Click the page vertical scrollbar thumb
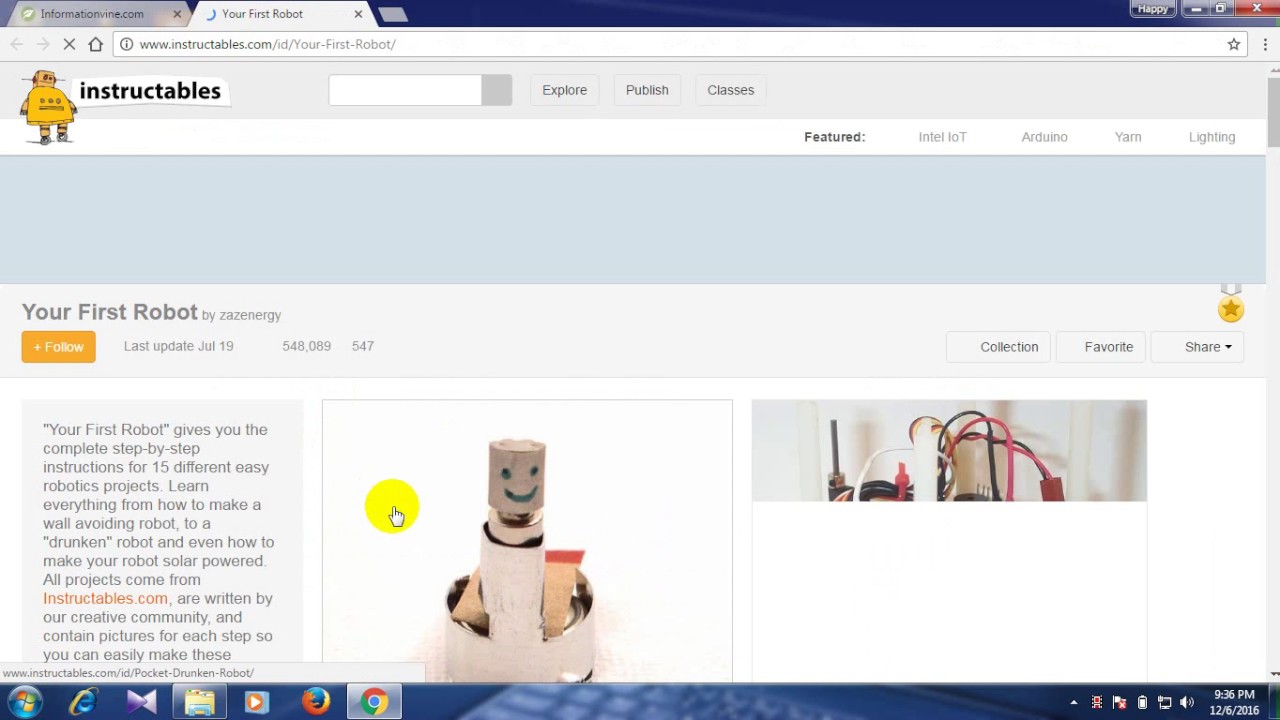 1273,113
